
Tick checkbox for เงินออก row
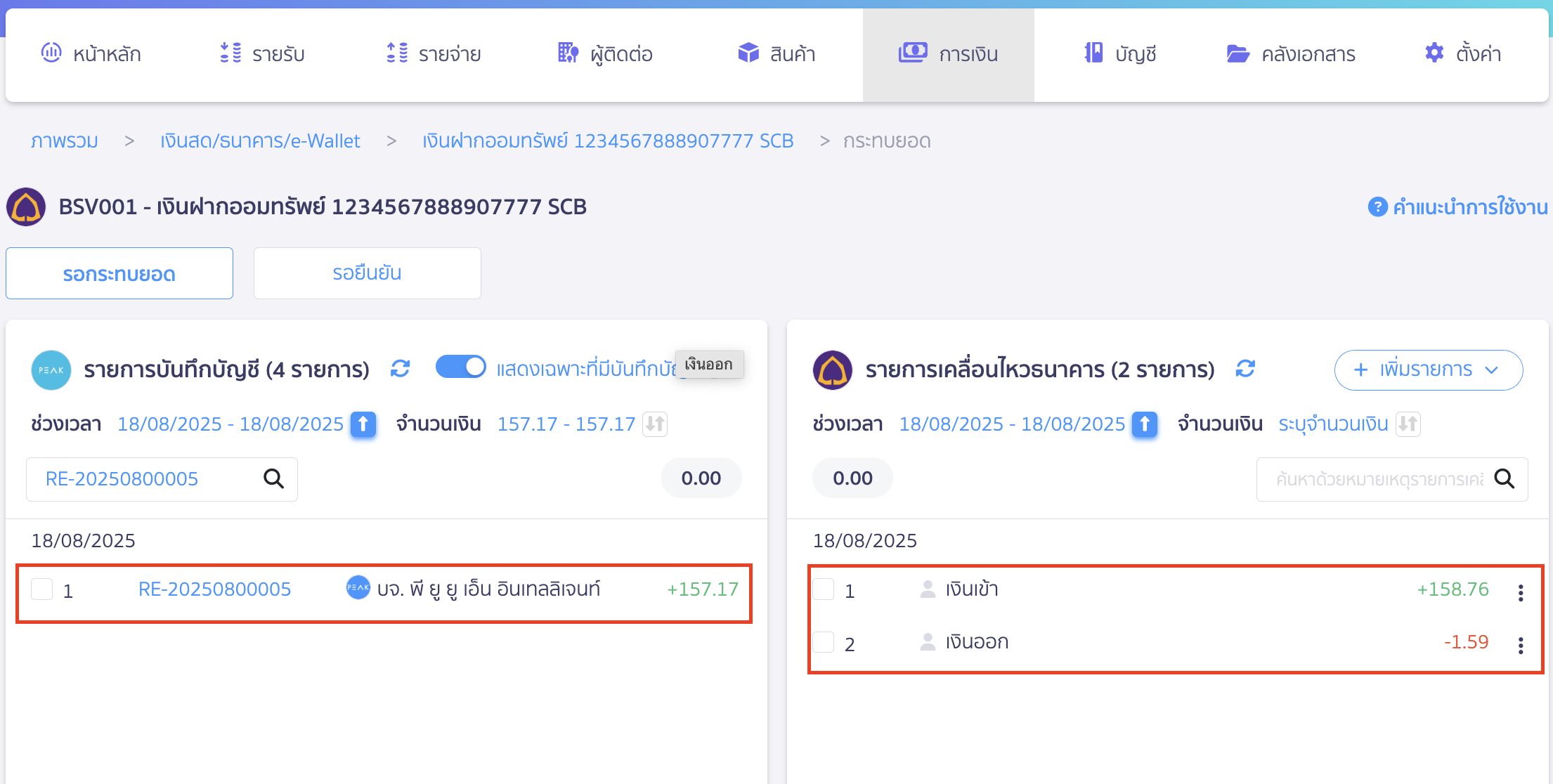(824, 642)
